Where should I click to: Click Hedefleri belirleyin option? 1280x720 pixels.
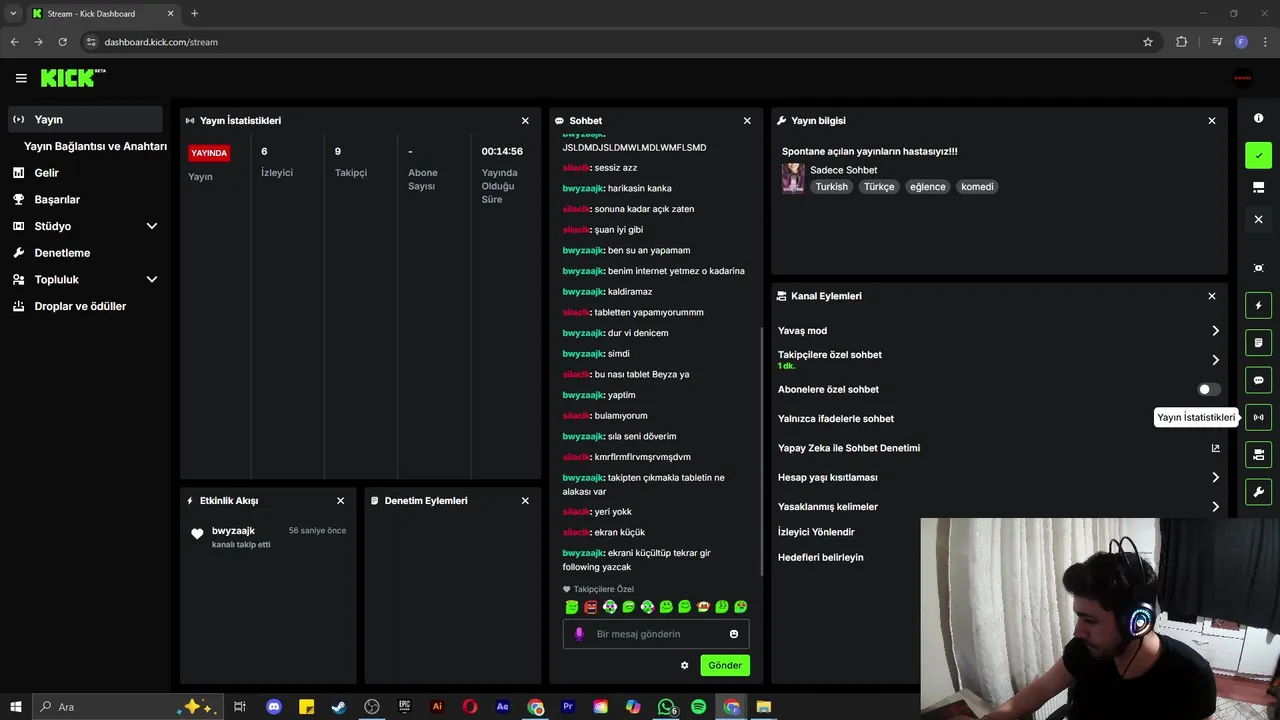(820, 557)
